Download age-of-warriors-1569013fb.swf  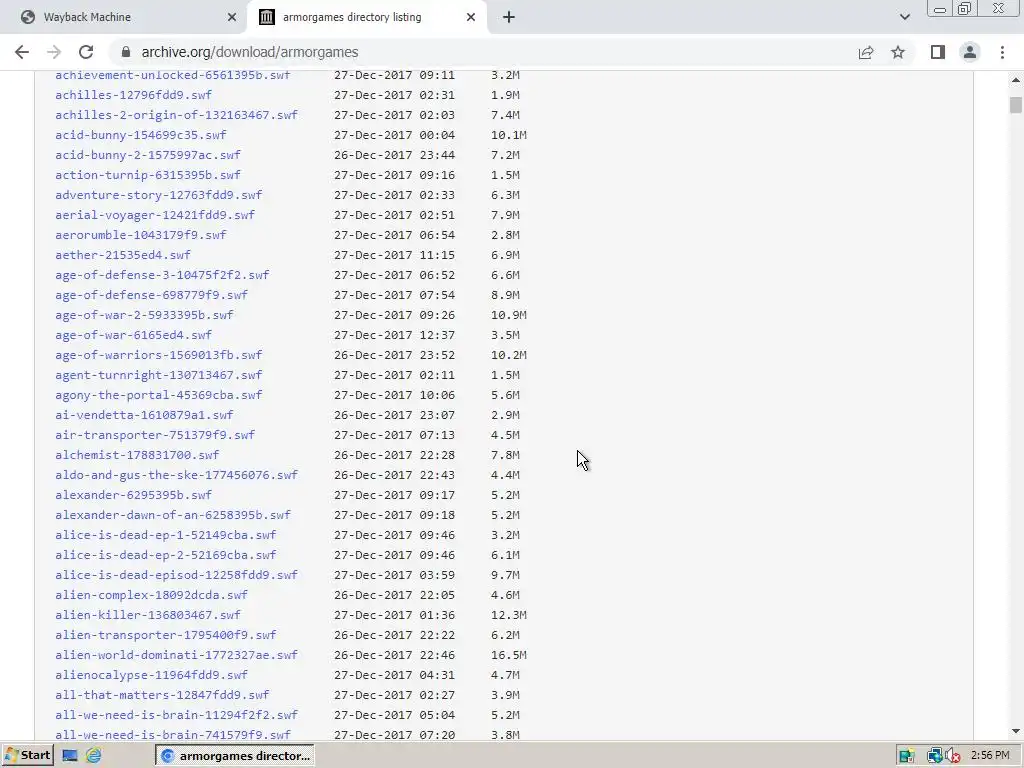(159, 355)
